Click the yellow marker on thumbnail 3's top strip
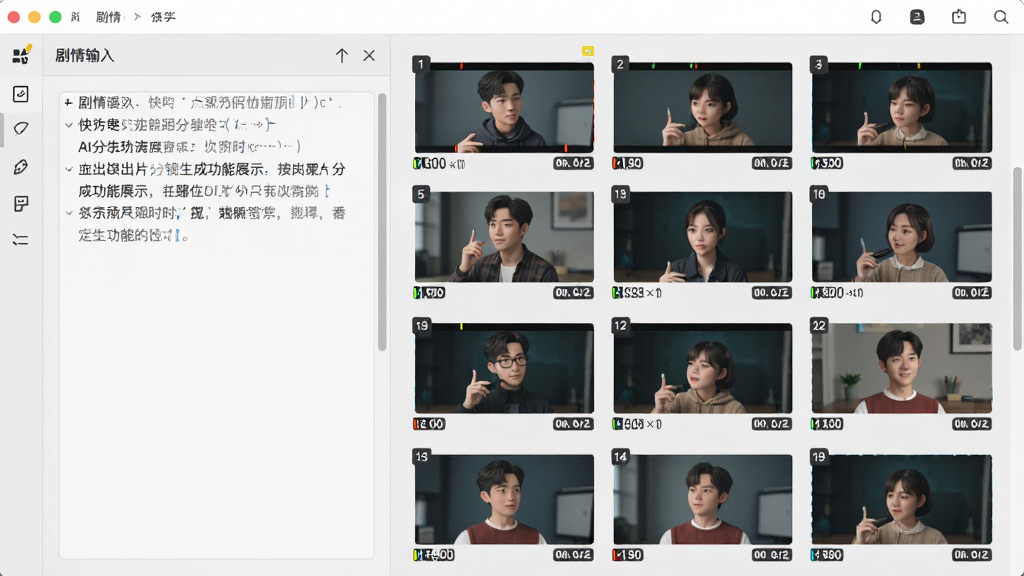This screenshot has width=1024, height=576. click(x=918, y=66)
